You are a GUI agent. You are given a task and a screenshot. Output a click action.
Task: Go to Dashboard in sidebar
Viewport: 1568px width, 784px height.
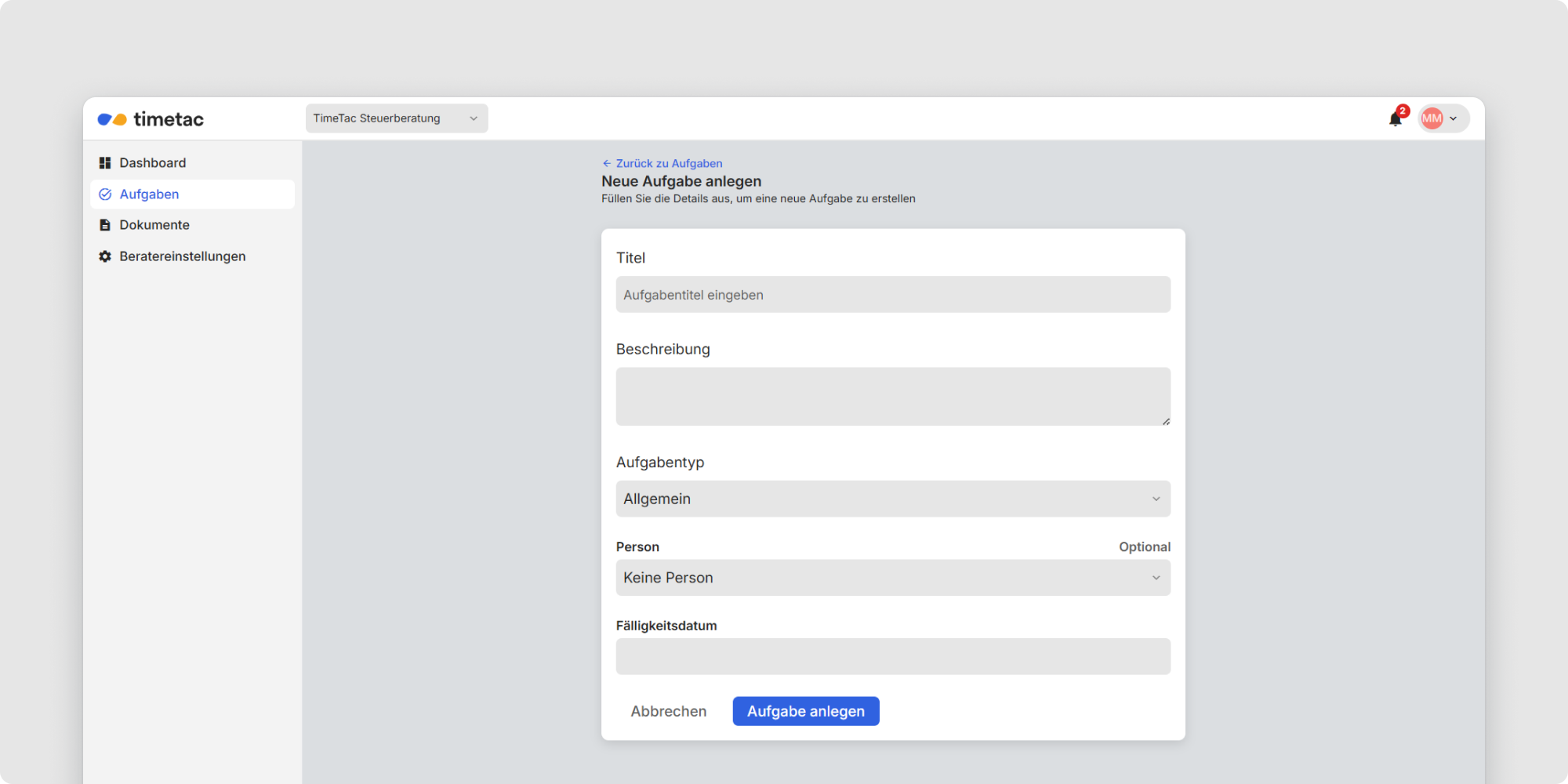(x=153, y=163)
